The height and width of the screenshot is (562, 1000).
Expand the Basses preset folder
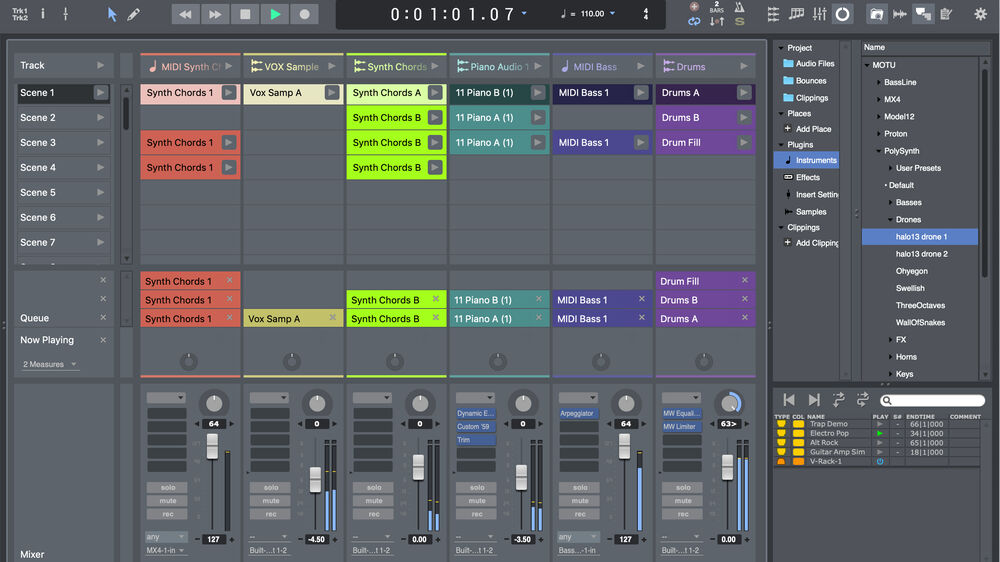pos(889,202)
